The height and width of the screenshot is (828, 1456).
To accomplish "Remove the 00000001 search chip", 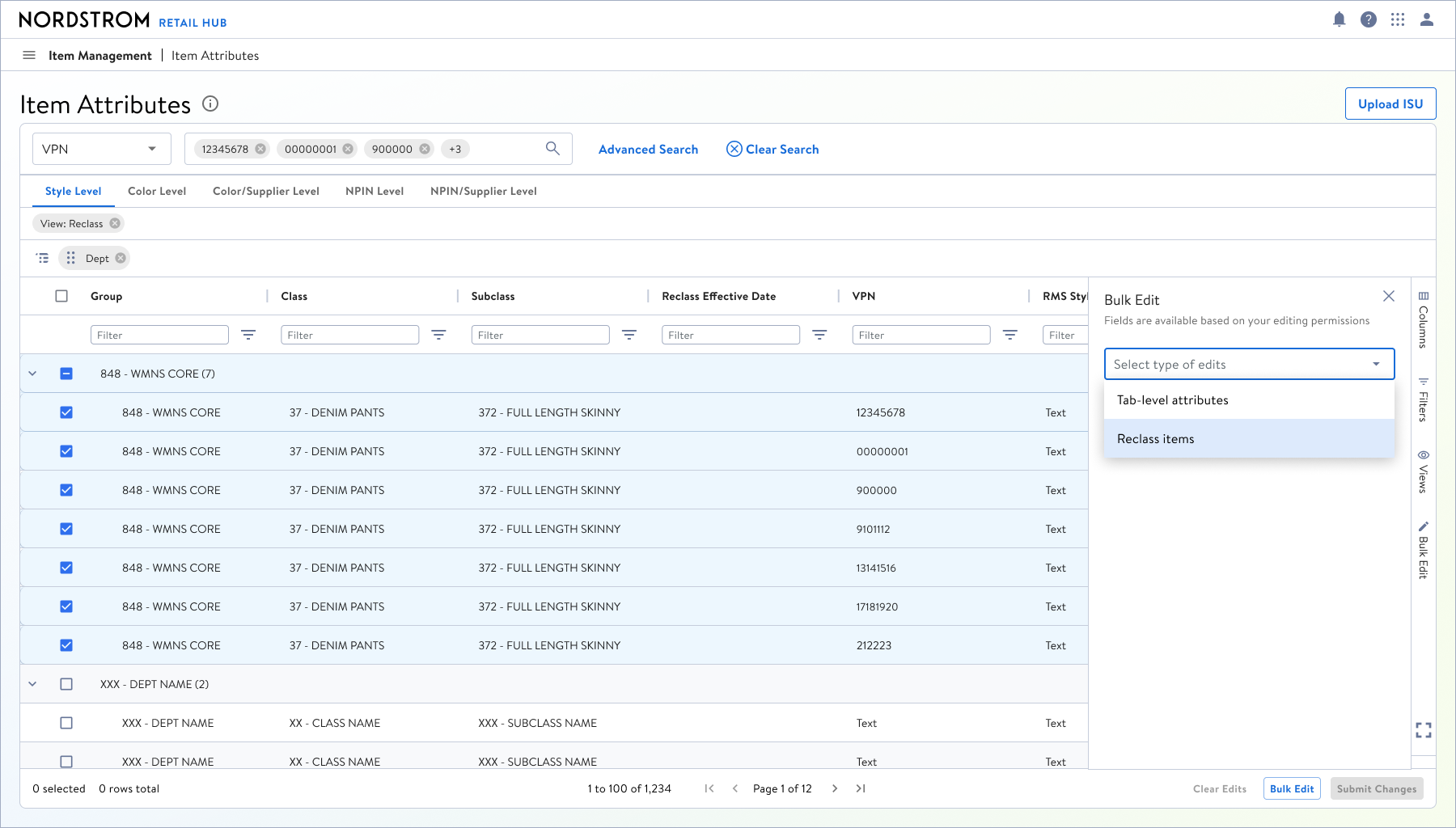I will pyautogui.click(x=348, y=149).
